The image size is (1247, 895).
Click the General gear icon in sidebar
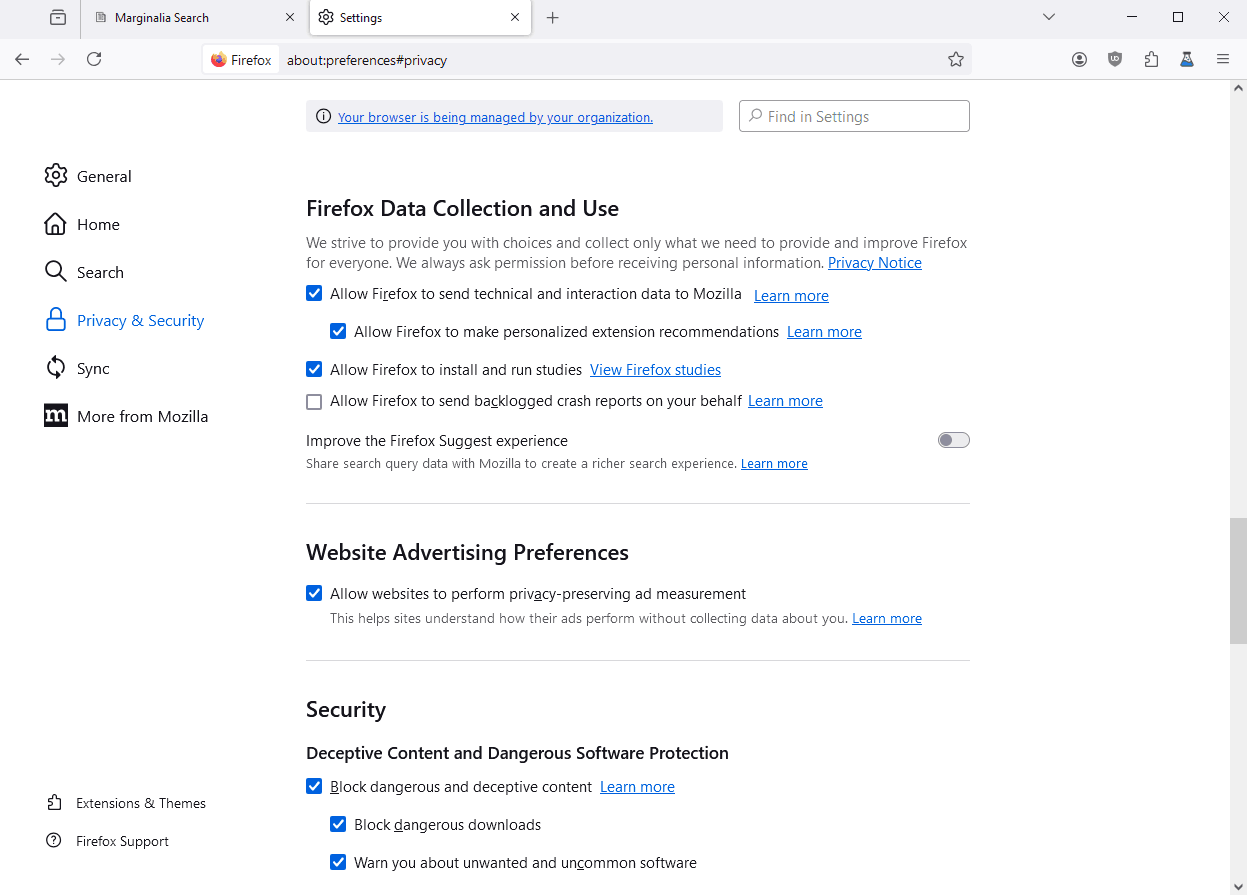(55, 176)
